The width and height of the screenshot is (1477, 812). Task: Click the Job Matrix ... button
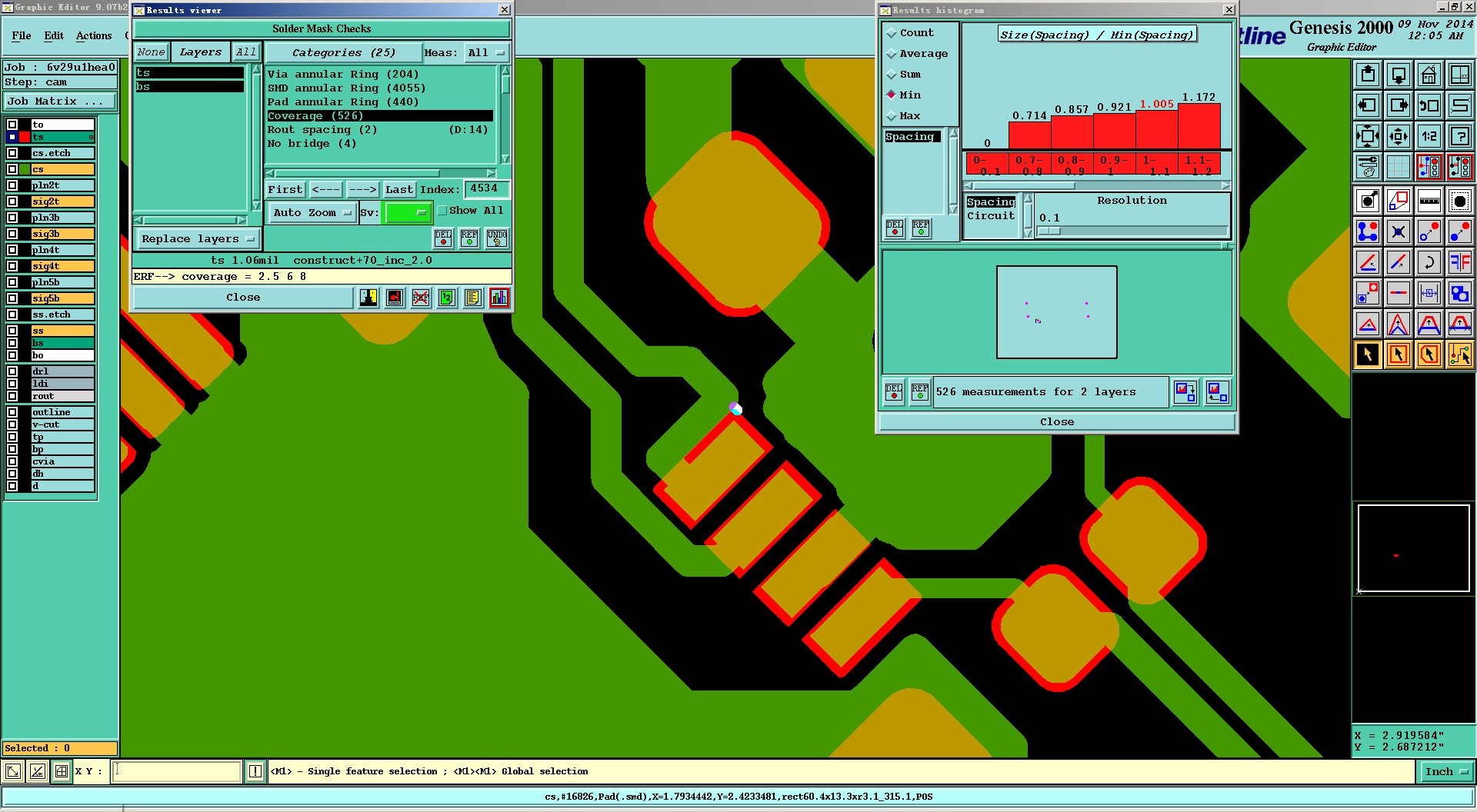coord(60,101)
